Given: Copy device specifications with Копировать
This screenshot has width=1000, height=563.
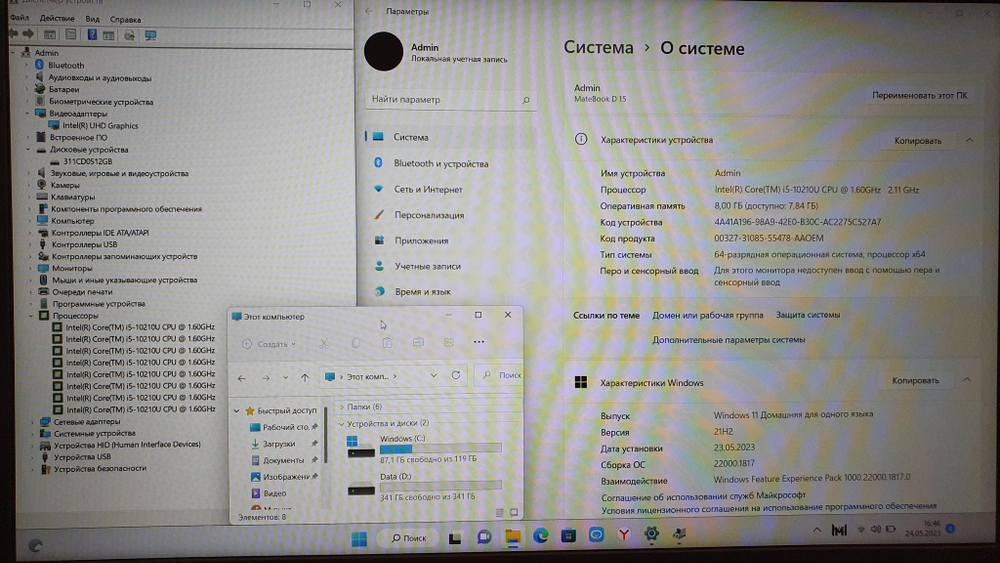Looking at the screenshot, I should [918, 140].
